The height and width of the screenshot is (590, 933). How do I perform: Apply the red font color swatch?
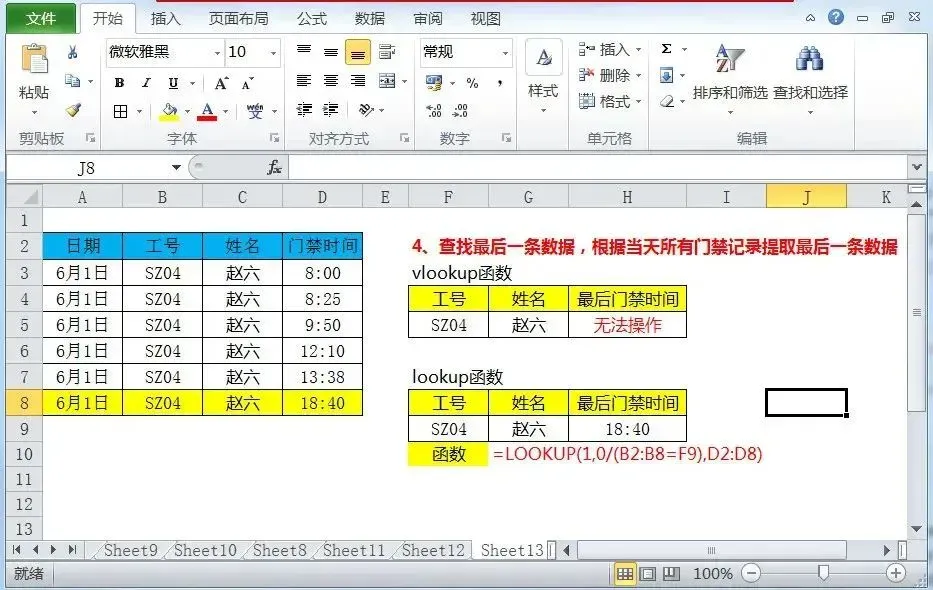pos(207,111)
